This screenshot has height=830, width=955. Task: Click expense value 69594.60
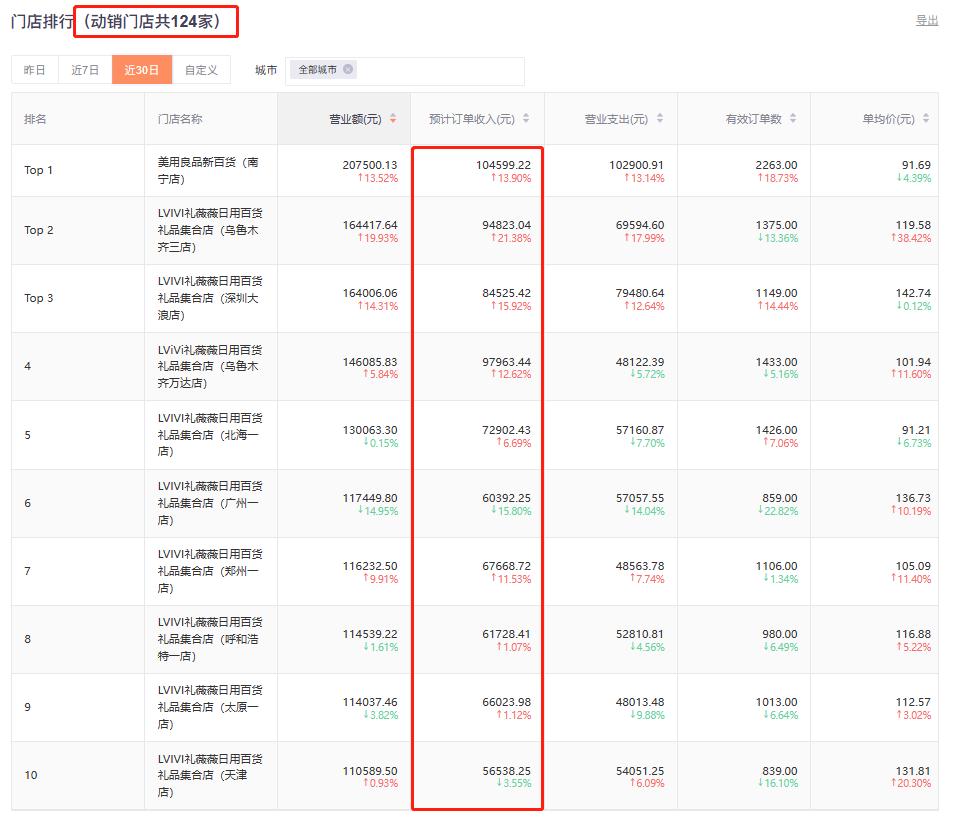[640, 225]
